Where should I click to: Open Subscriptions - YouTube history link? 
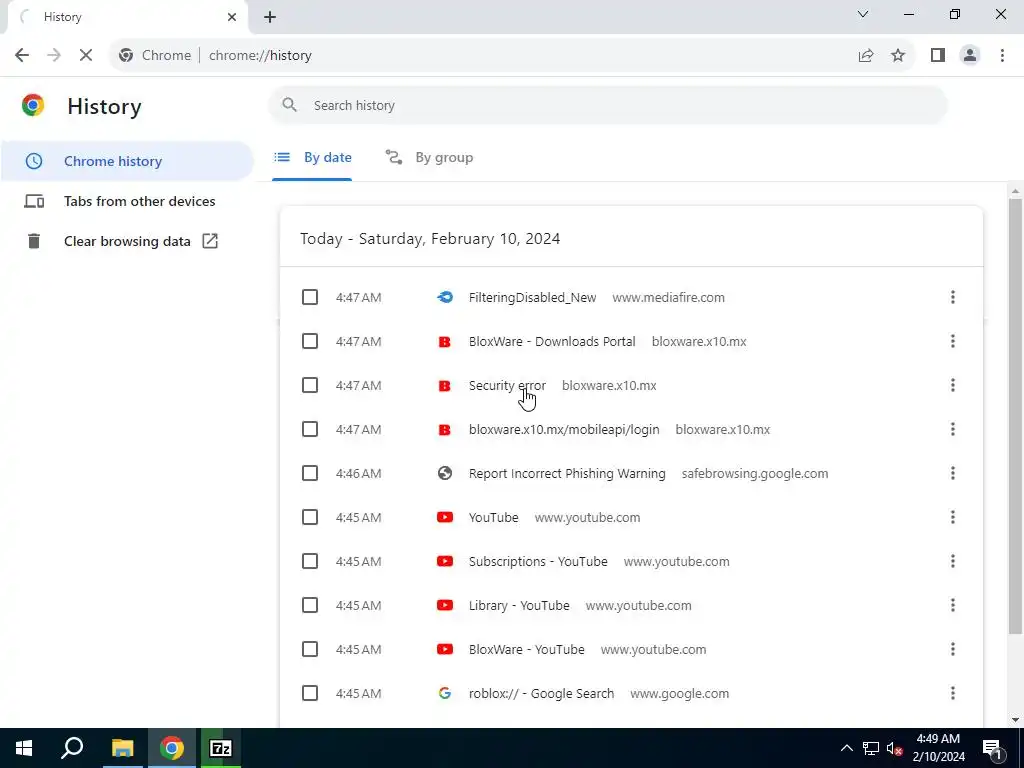point(538,562)
